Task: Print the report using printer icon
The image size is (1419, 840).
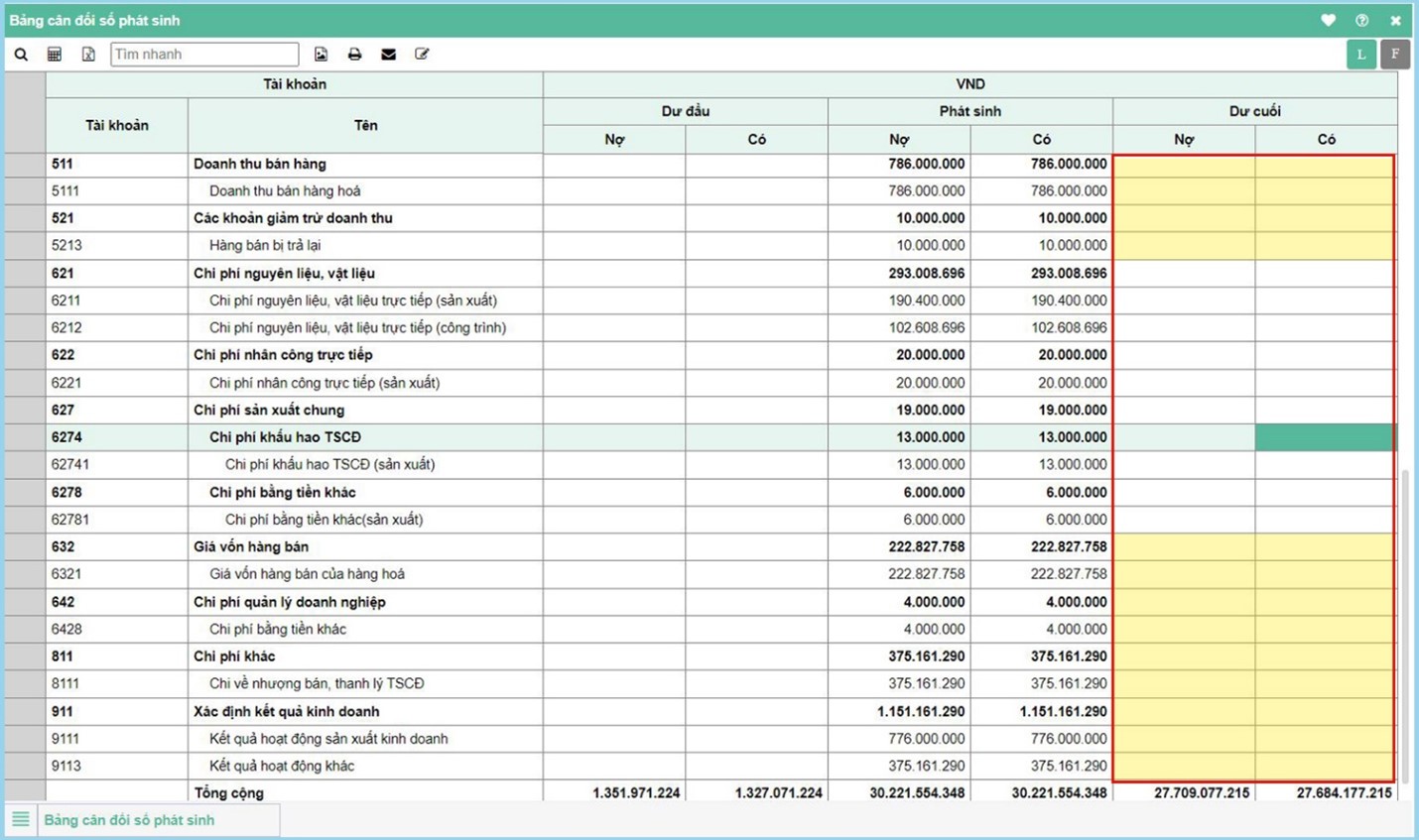Action: point(354,55)
